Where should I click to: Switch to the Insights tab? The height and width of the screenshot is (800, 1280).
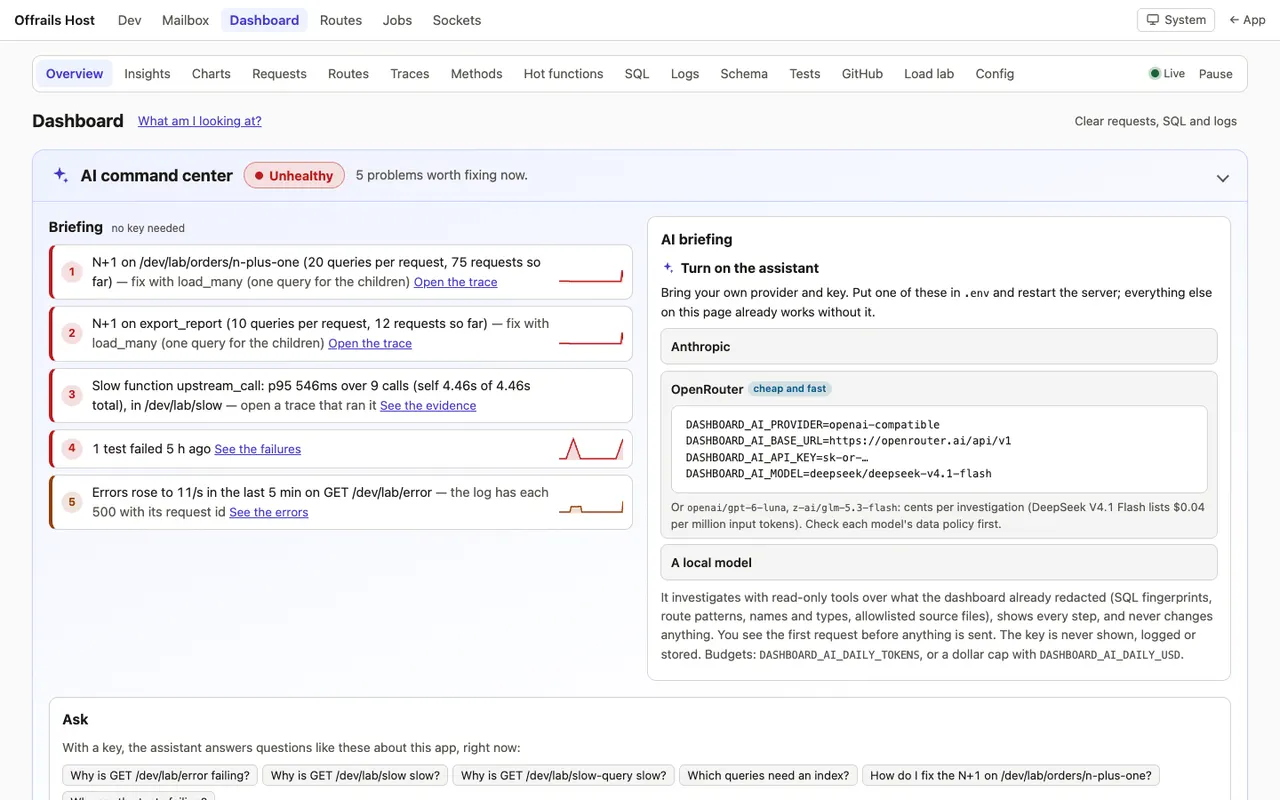coord(147,74)
